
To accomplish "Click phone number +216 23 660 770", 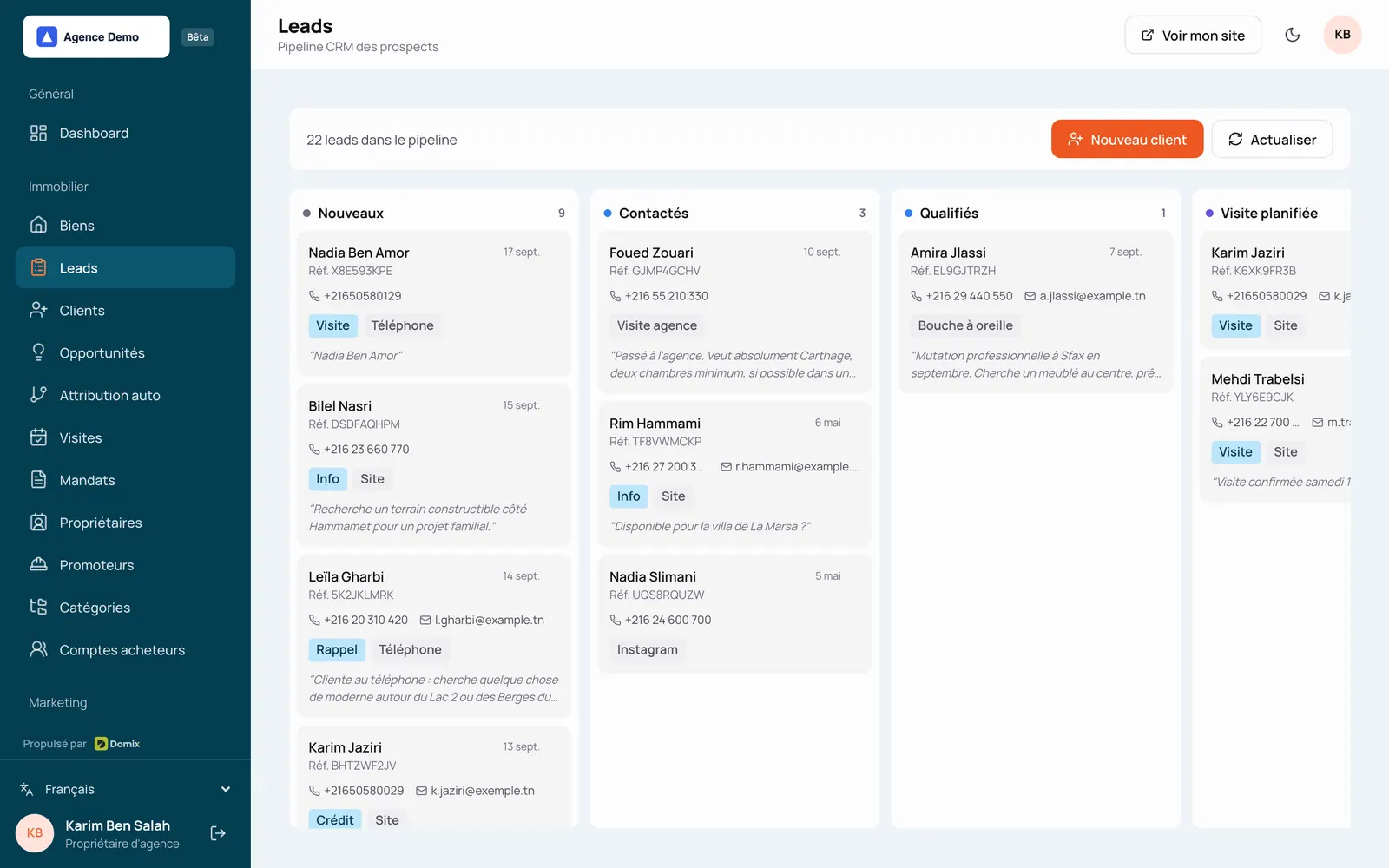I will point(366,450).
